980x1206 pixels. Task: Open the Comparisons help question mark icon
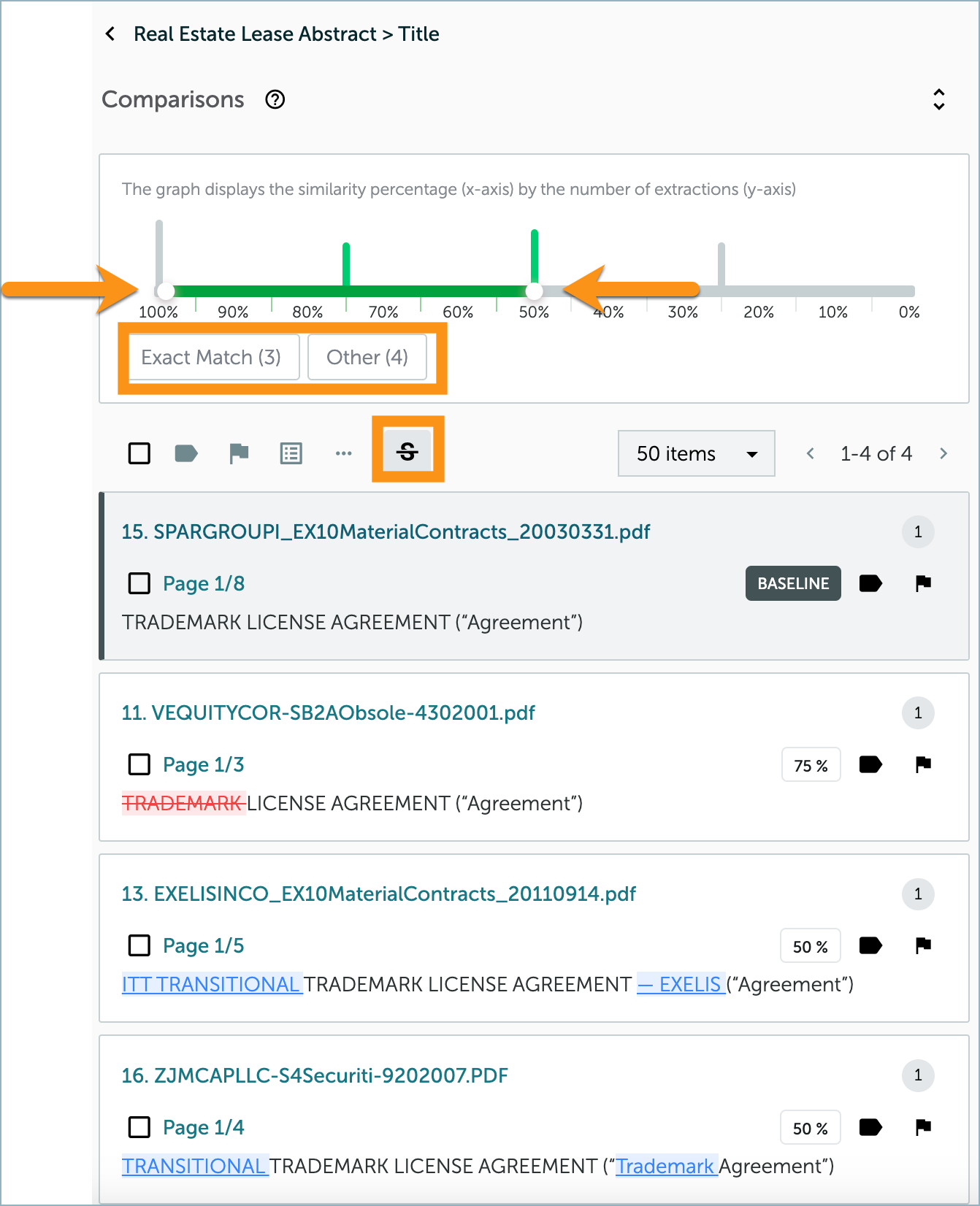click(275, 99)
